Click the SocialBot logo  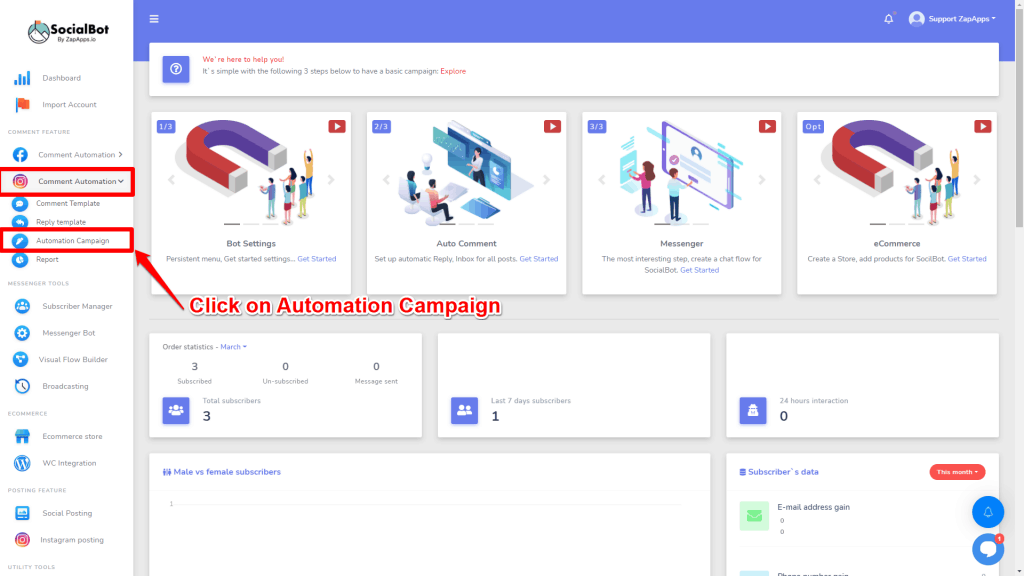point(68,31)
